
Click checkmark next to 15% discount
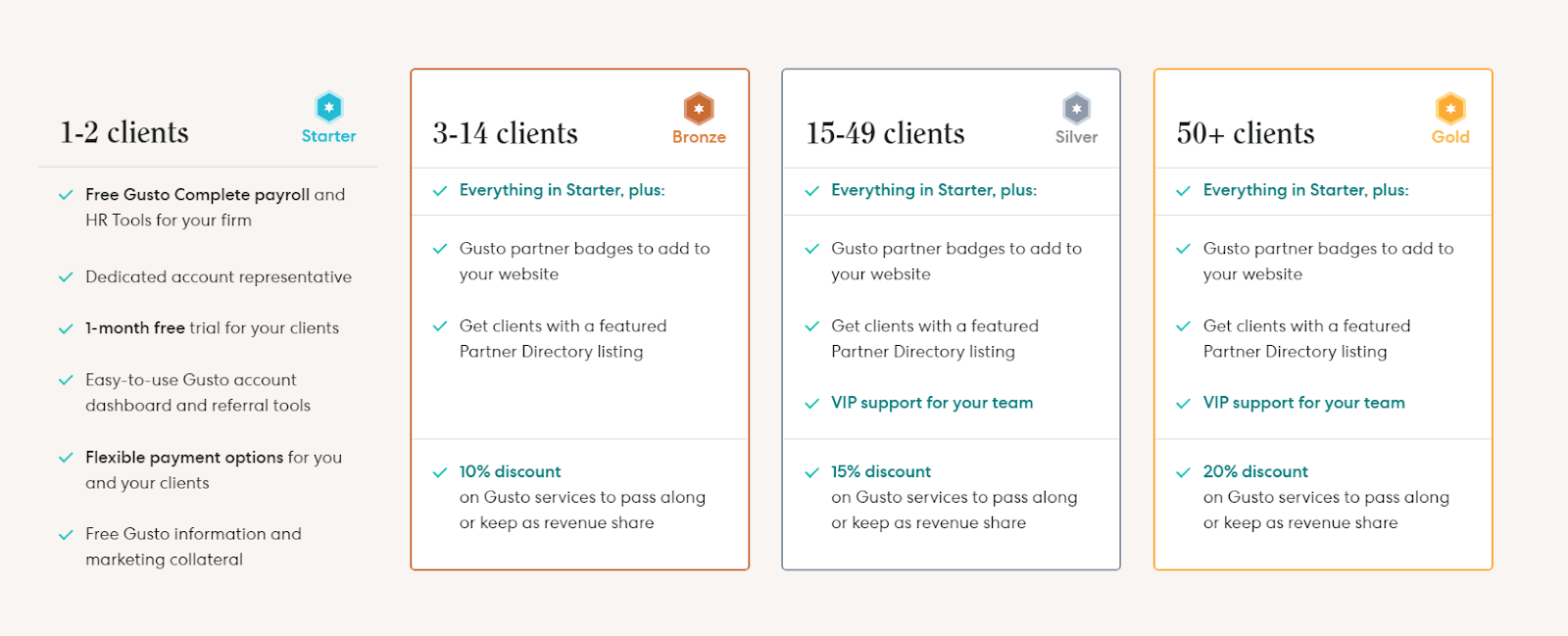811,472
